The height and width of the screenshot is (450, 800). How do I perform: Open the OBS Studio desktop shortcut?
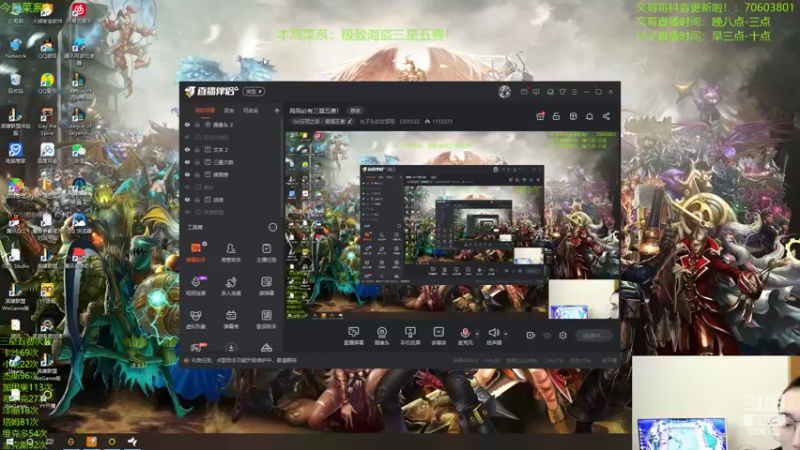point(15,257)
